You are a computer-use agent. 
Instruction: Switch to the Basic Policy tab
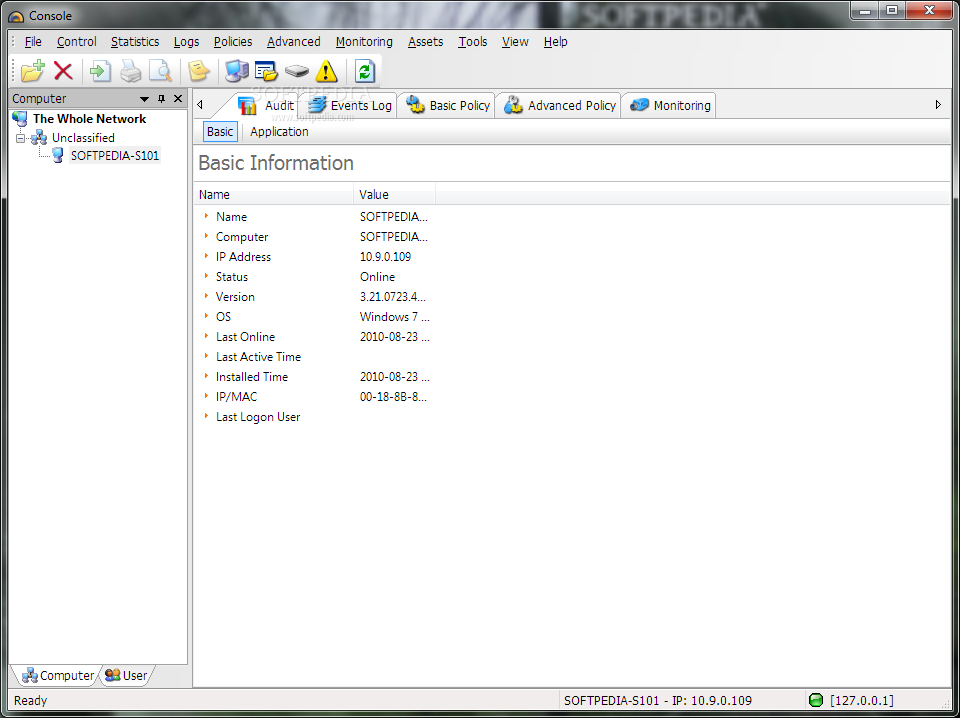pos(449,105)
